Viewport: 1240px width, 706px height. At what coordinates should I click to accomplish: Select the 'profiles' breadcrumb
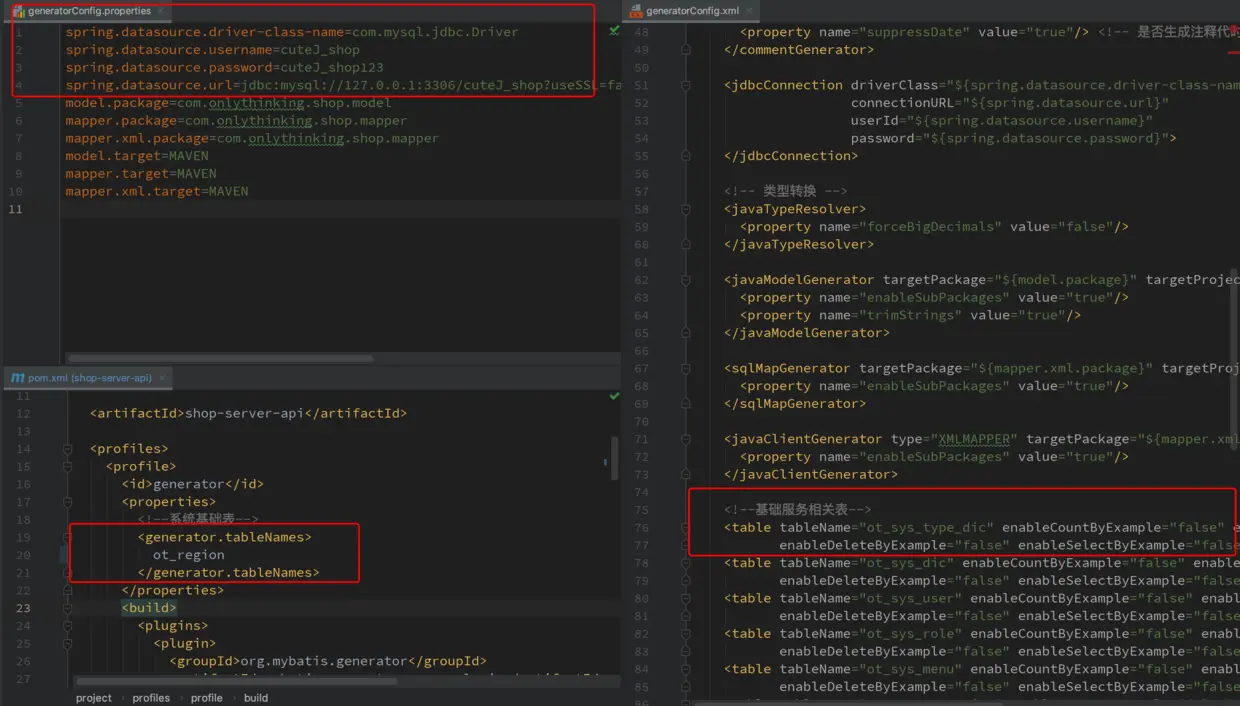tap(151, 698)
